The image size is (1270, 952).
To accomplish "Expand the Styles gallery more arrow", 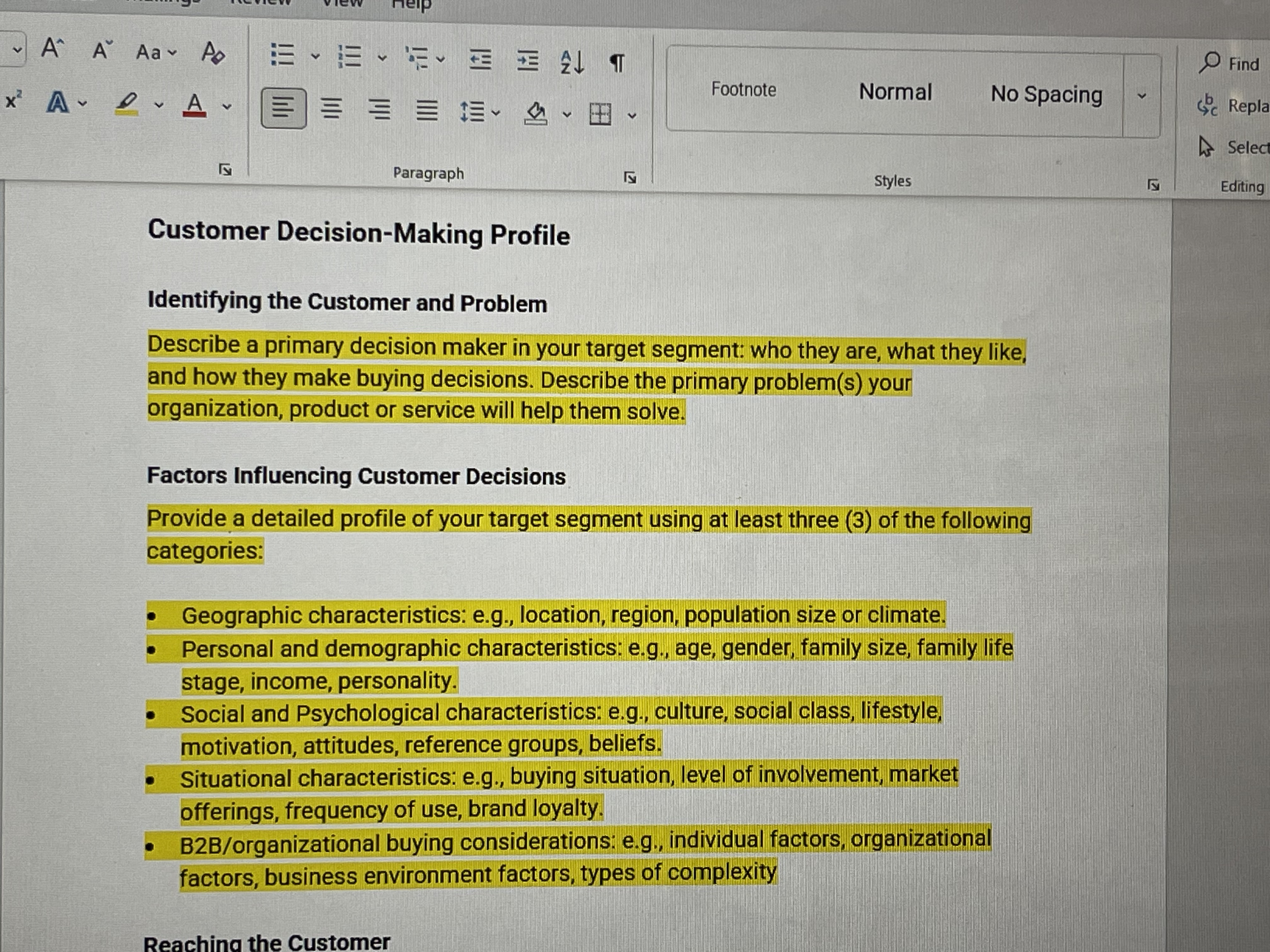I will pyautogui.click(x=1142, y=96).
